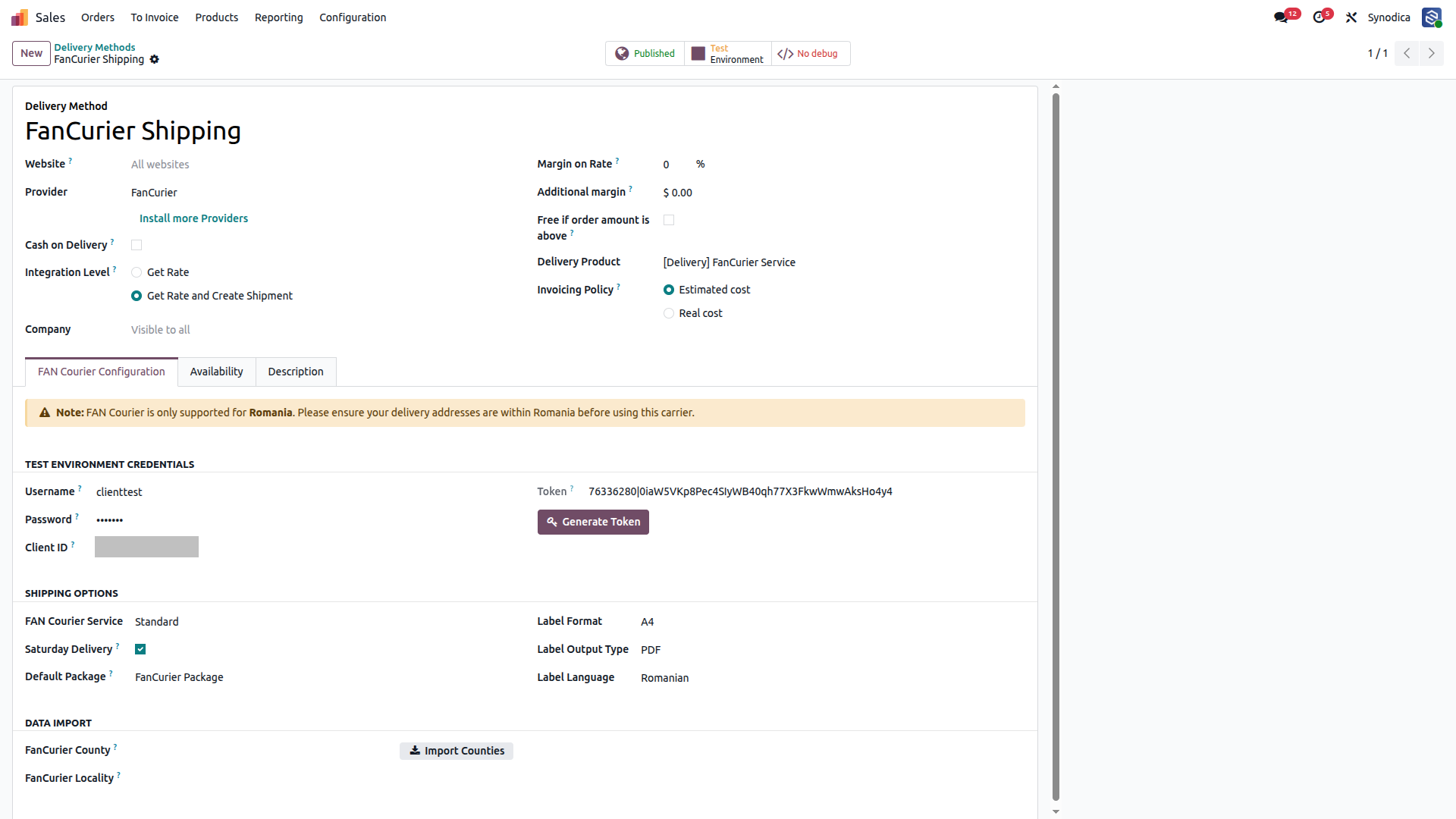Open the gear actions menu for FanCurier Shipping
Image resolution: width=1456 pixels, height=819 pixels.
point(155,59)
